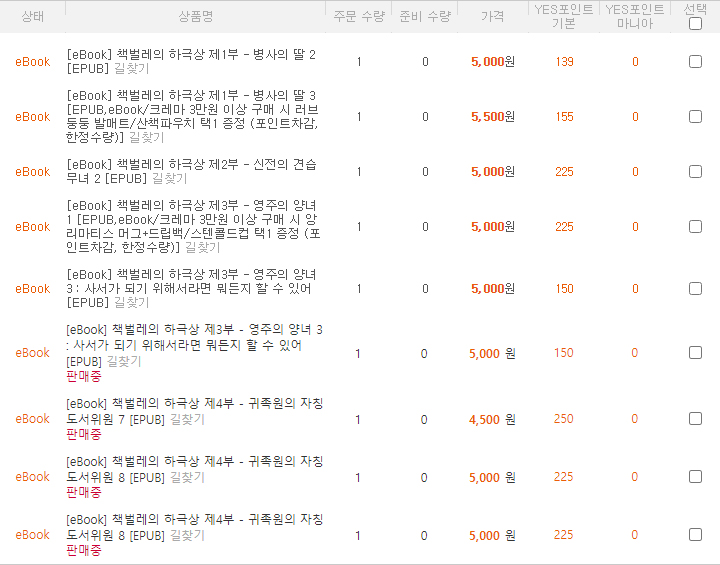Click the 주문 수량 column header
Image resolution: width=720 pixels, height=565 pixels.
pyautogui.click(x=359, y=17)
